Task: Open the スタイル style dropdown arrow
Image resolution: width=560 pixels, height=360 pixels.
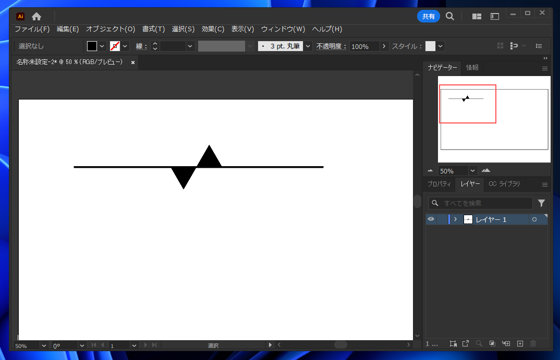Action: point(440,46)
